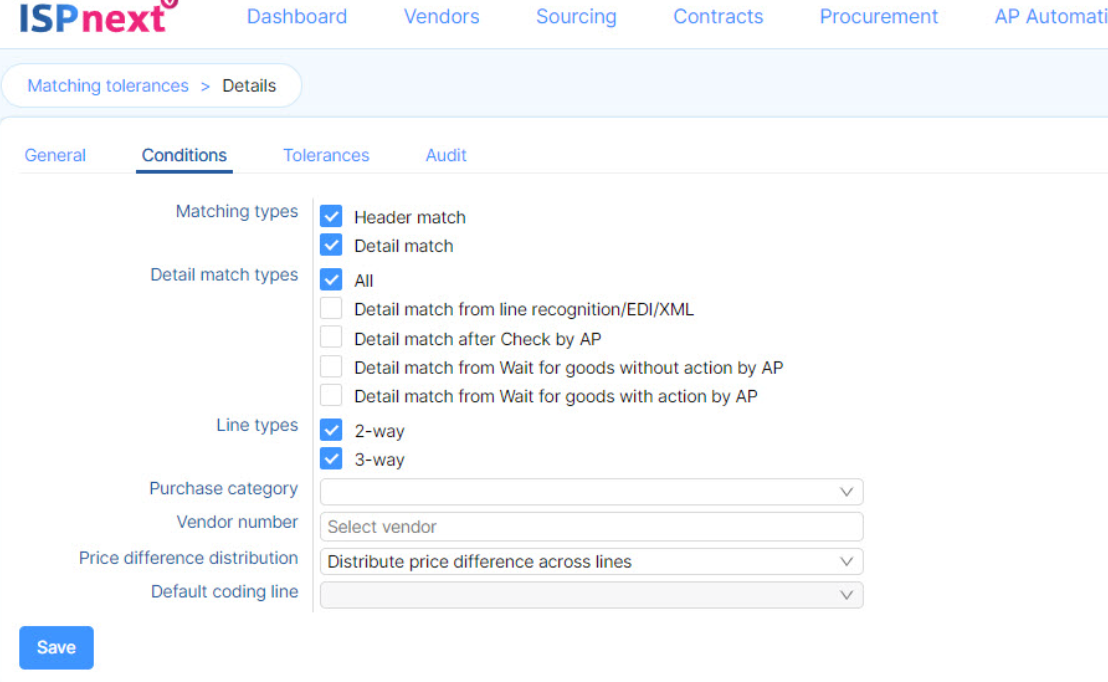The image size is (1108, 682).
Task: Enable Wait for goods without action by AP
Action: pos(331,367)
